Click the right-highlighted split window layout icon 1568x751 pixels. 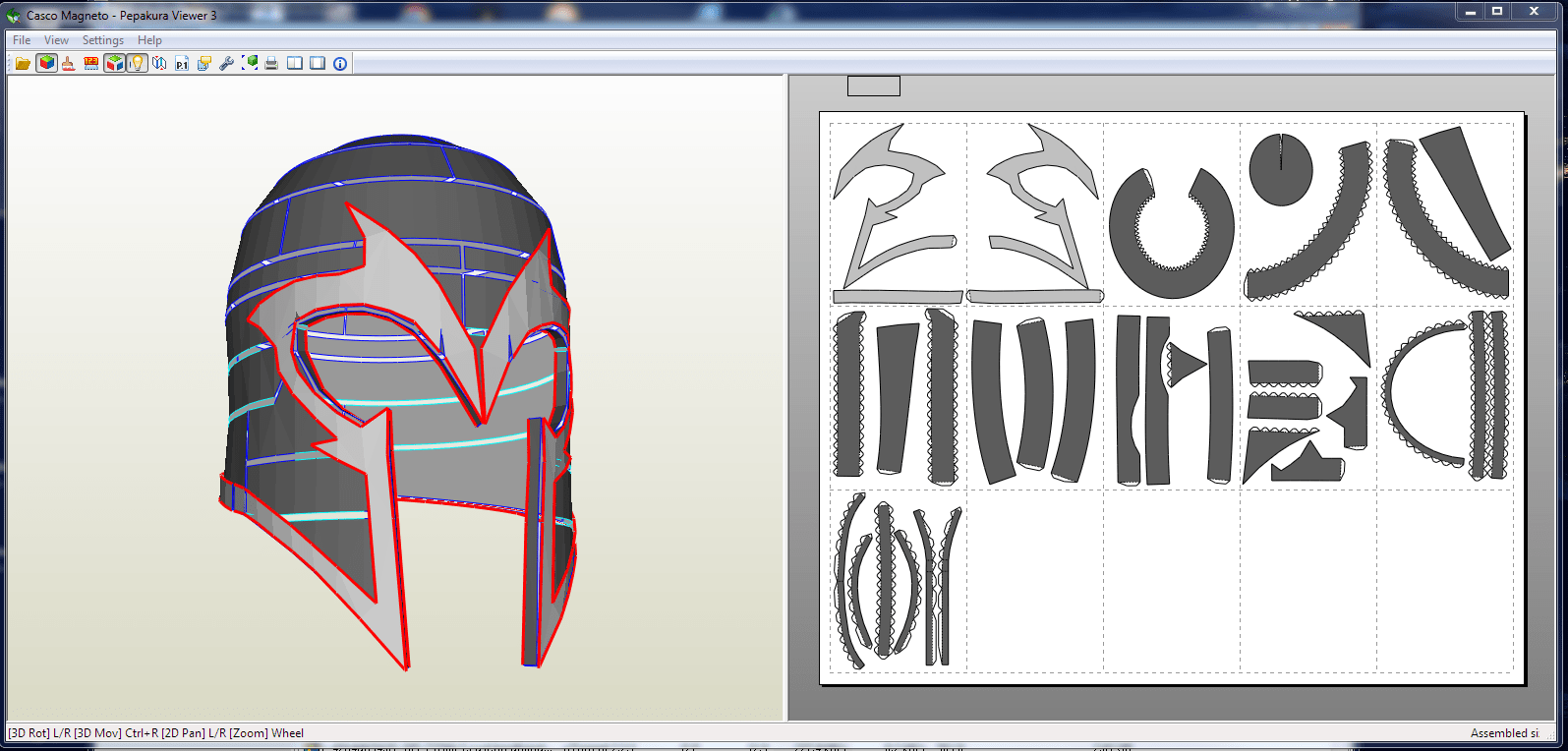(318, 64)
